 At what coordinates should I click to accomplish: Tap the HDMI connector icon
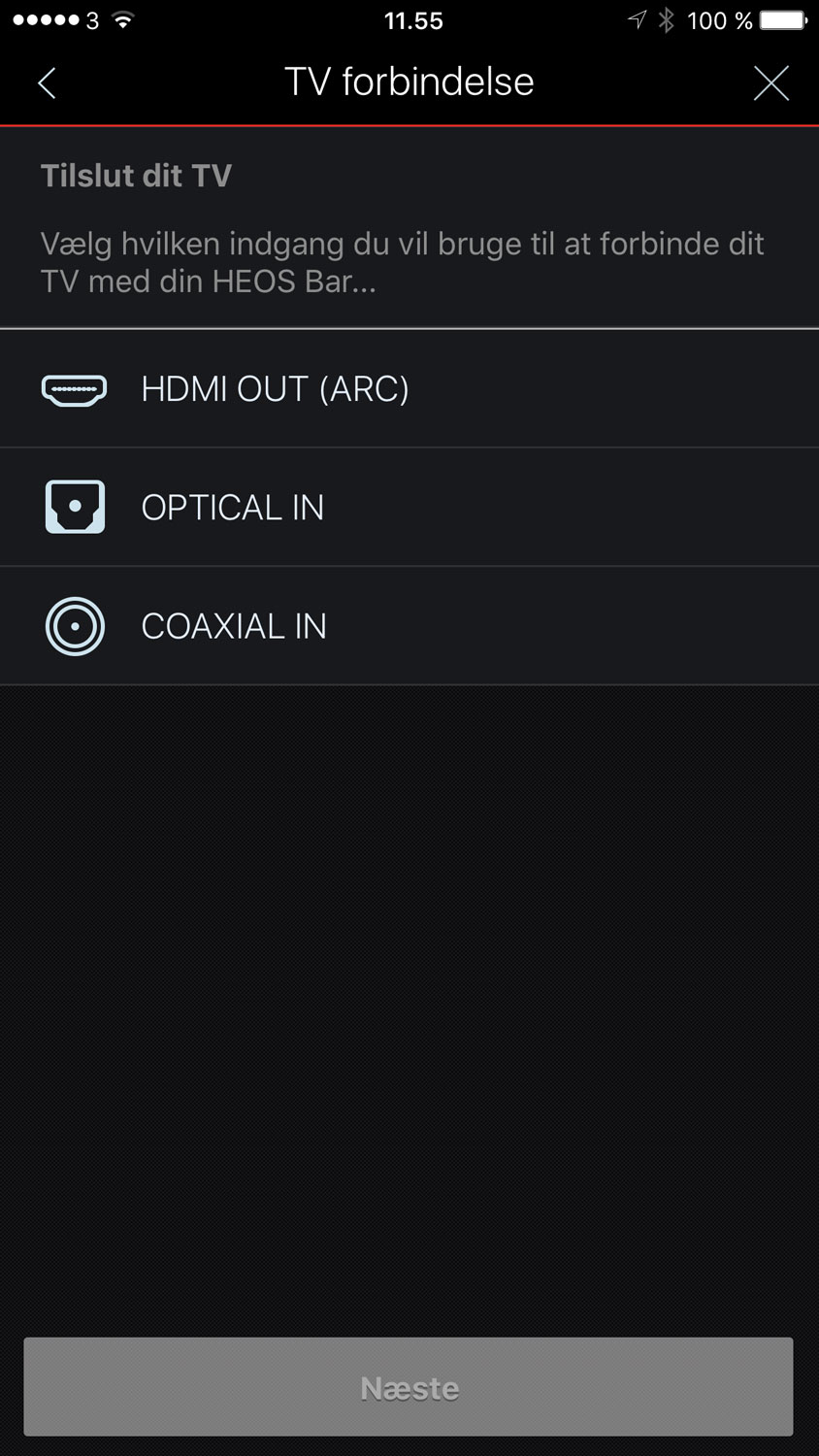(x=75, y=389)
